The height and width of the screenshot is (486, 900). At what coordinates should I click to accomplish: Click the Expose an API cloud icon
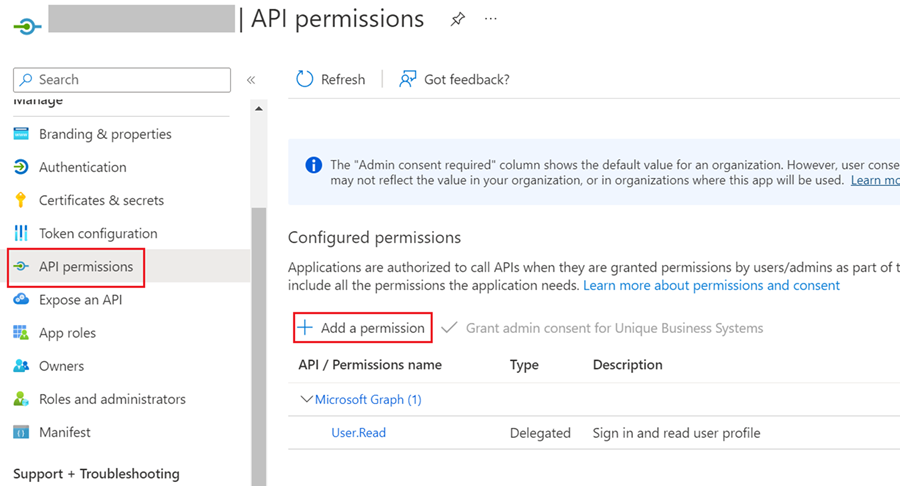click(x=21, y=300)
